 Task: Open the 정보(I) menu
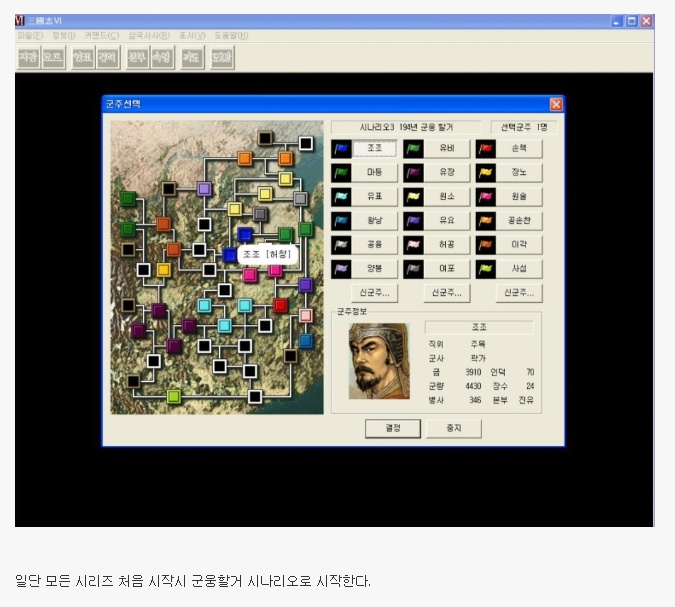tap(64, 35)
